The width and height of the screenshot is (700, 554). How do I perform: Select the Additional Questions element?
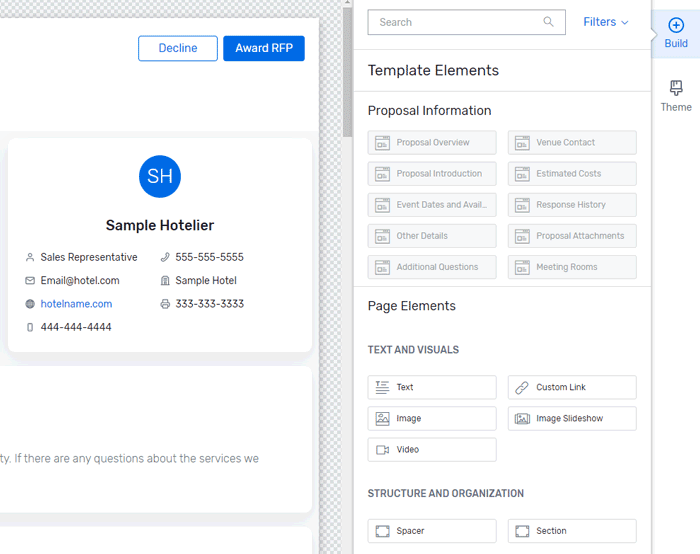432,267
